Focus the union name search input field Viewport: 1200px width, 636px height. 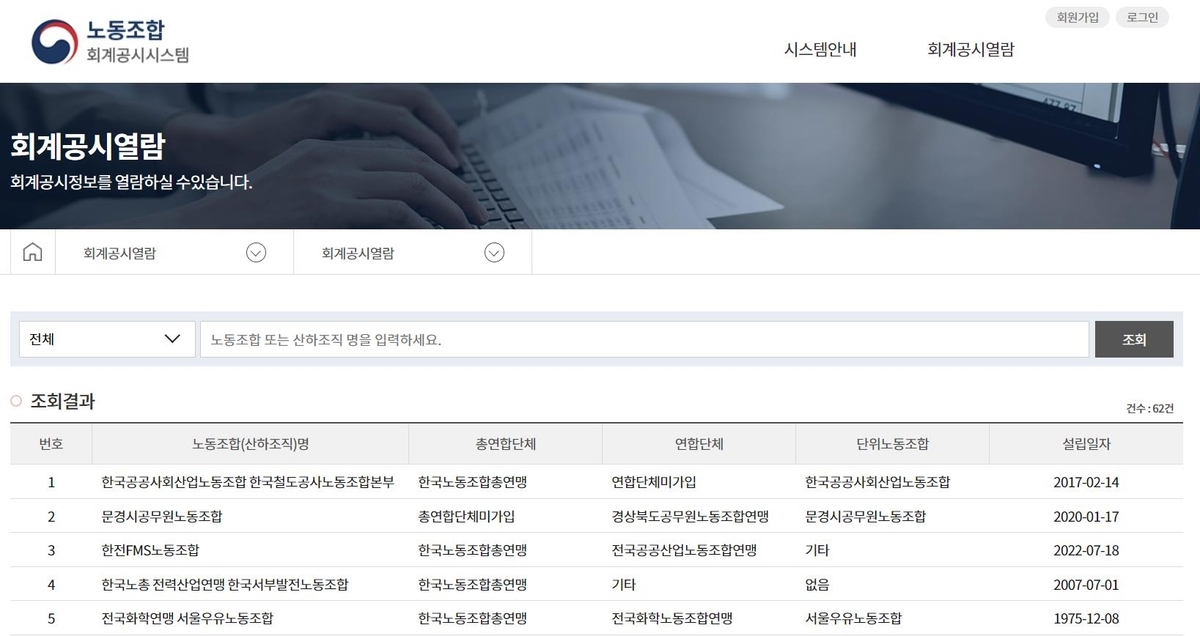[x=644, y=339]
